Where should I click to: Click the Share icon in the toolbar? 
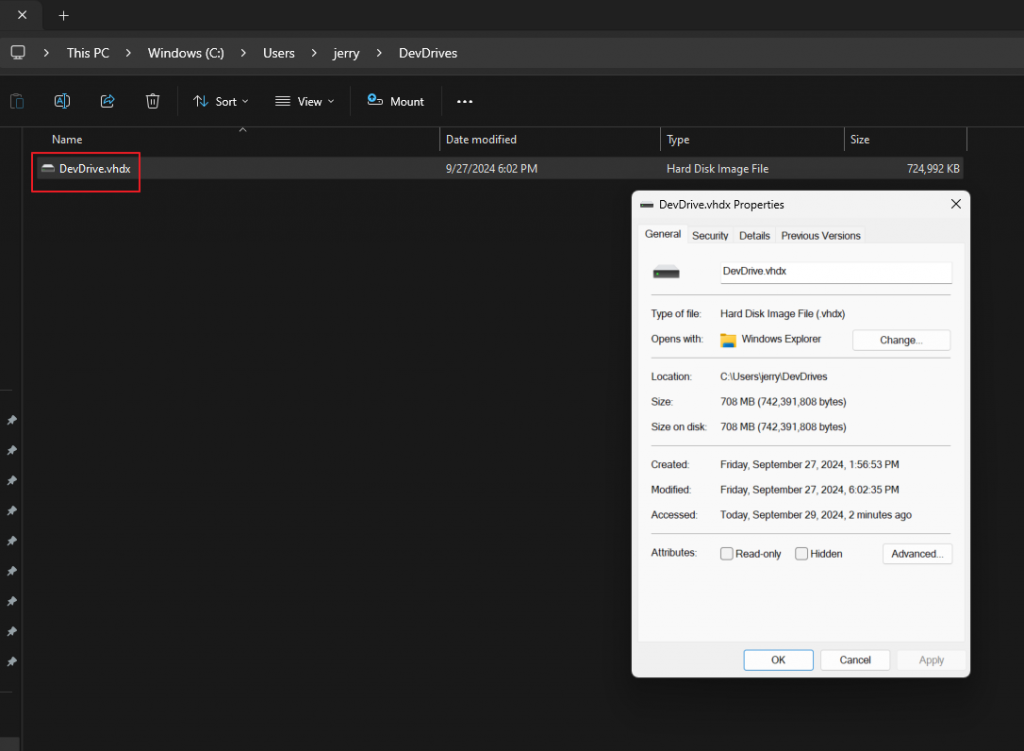pyautogui.click(x=108, y=101)
